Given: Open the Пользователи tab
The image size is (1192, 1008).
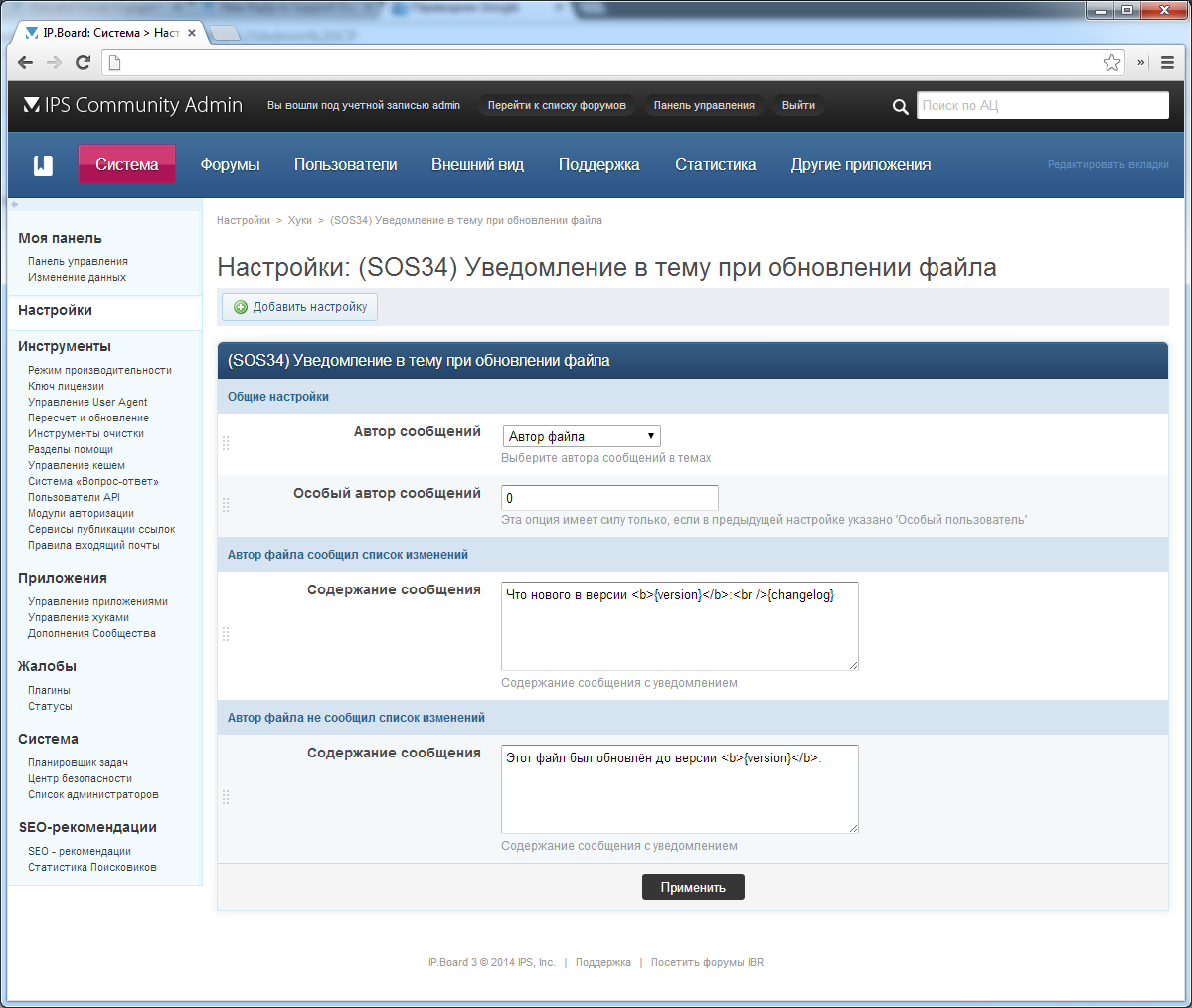Looking at the screenshot, I should (x=346, y=164).
